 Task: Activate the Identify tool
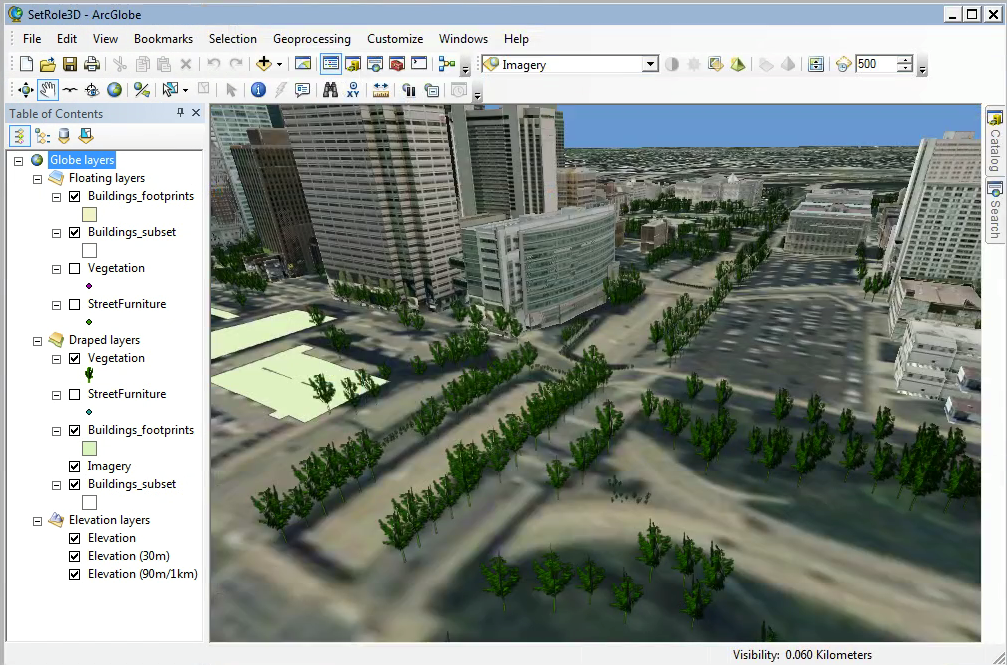[x=258, y=89]
